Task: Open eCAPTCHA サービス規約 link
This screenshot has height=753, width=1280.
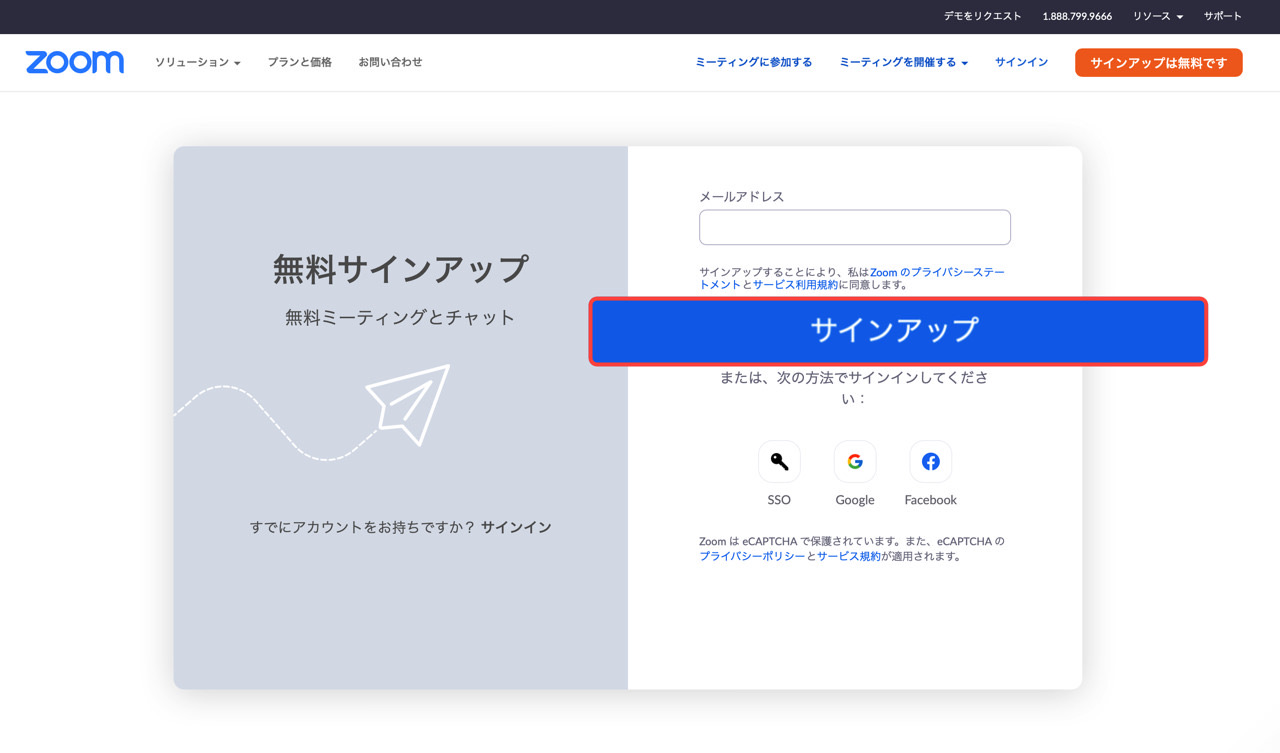Action: pos(849,556)
